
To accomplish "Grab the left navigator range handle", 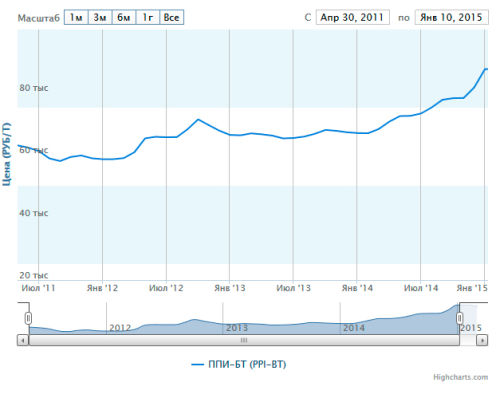I will [28, 318].
